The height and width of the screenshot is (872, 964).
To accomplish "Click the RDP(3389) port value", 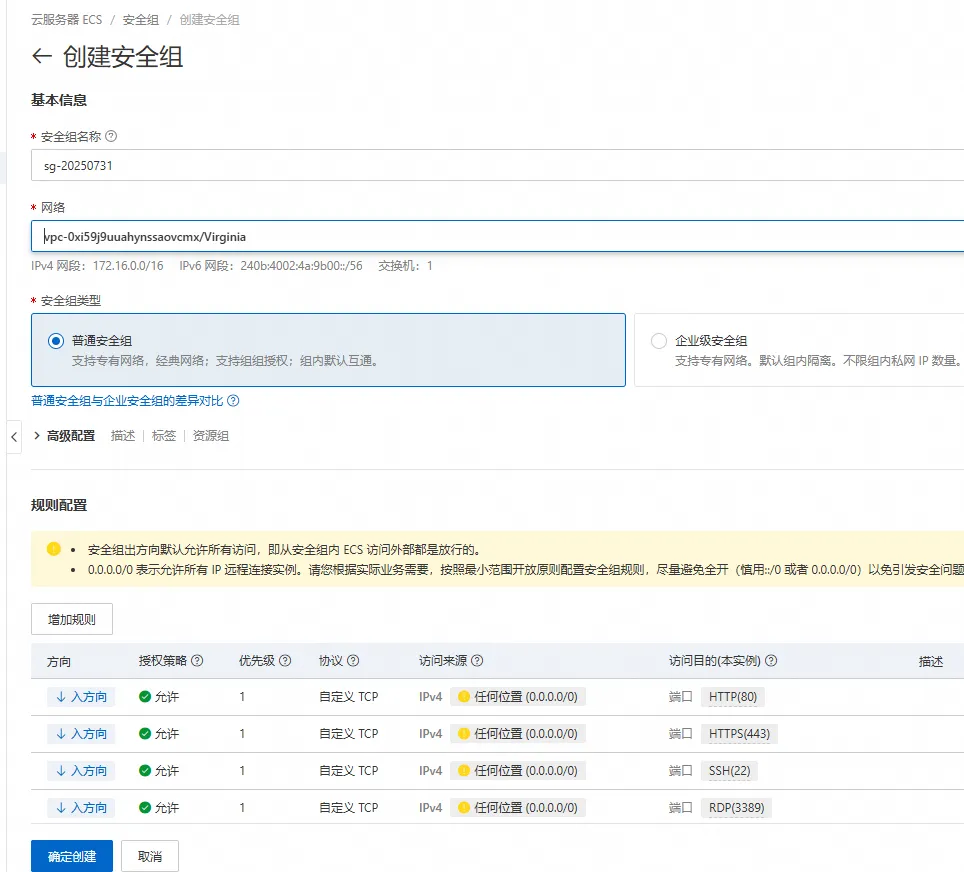I will (x=737, y=807).
